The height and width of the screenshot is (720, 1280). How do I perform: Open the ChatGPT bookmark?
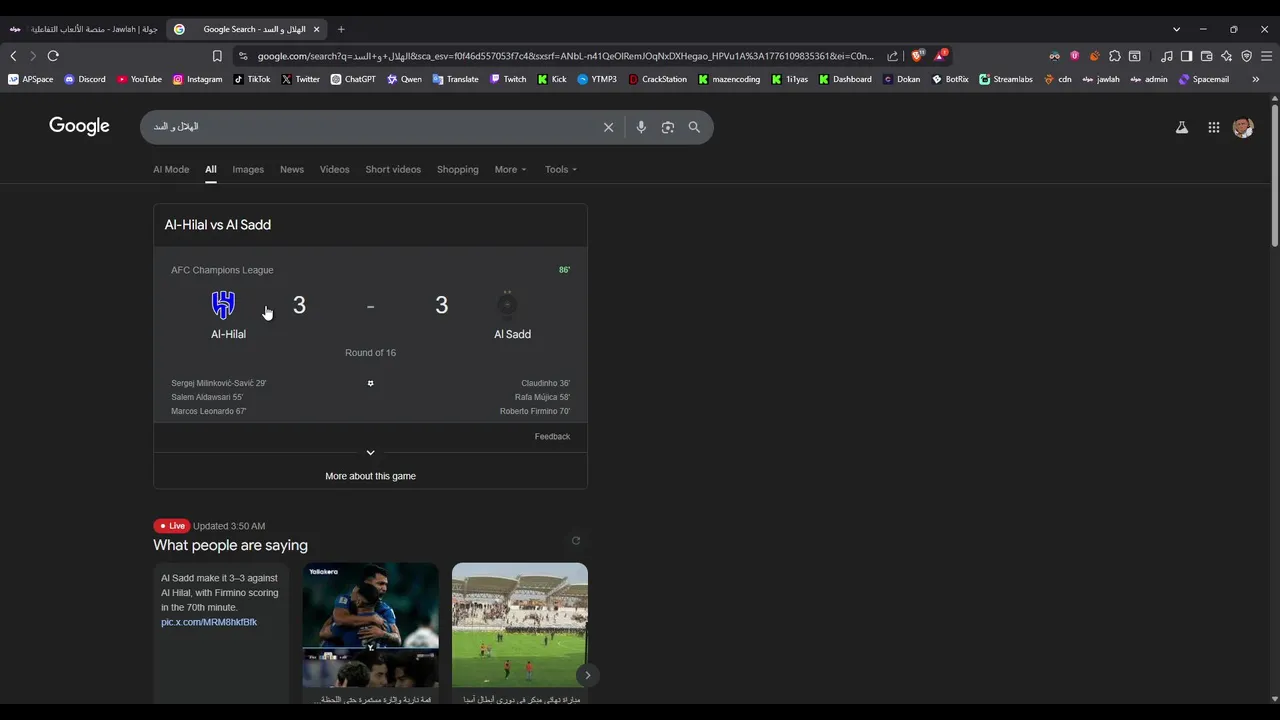tap(353, 79)
